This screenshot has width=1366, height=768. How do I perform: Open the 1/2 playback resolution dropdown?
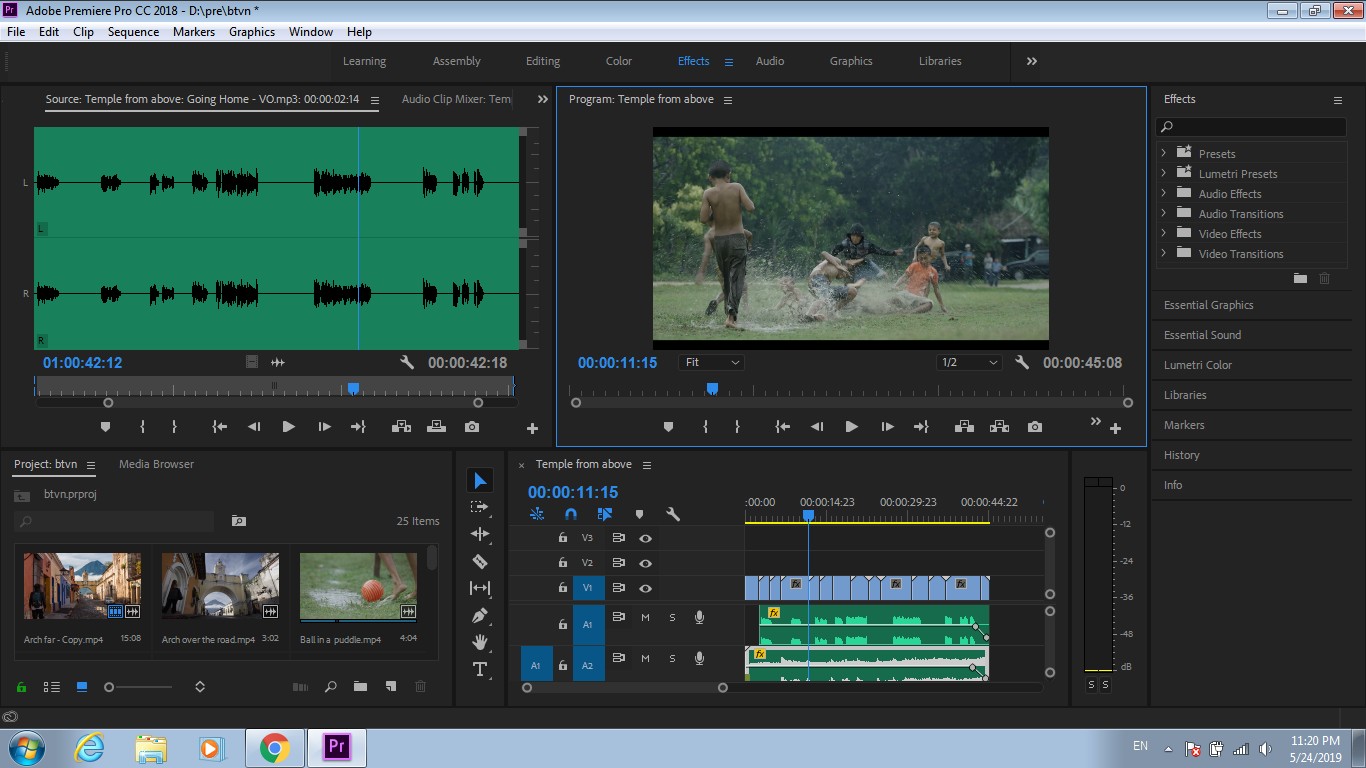click(969, 362)
